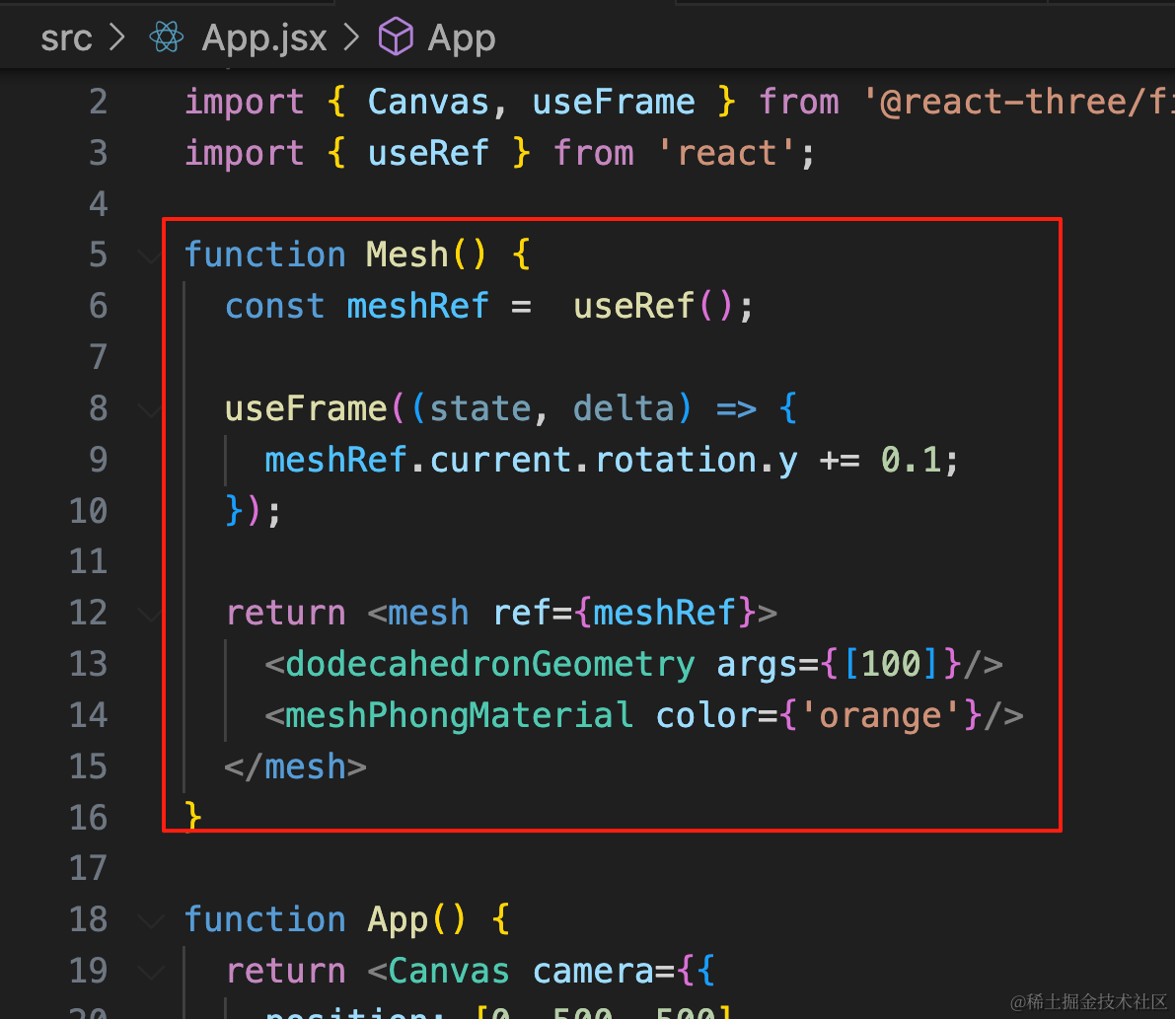
Task: Select the App symbol breadcrumb
Action: [x=462, y=37]
